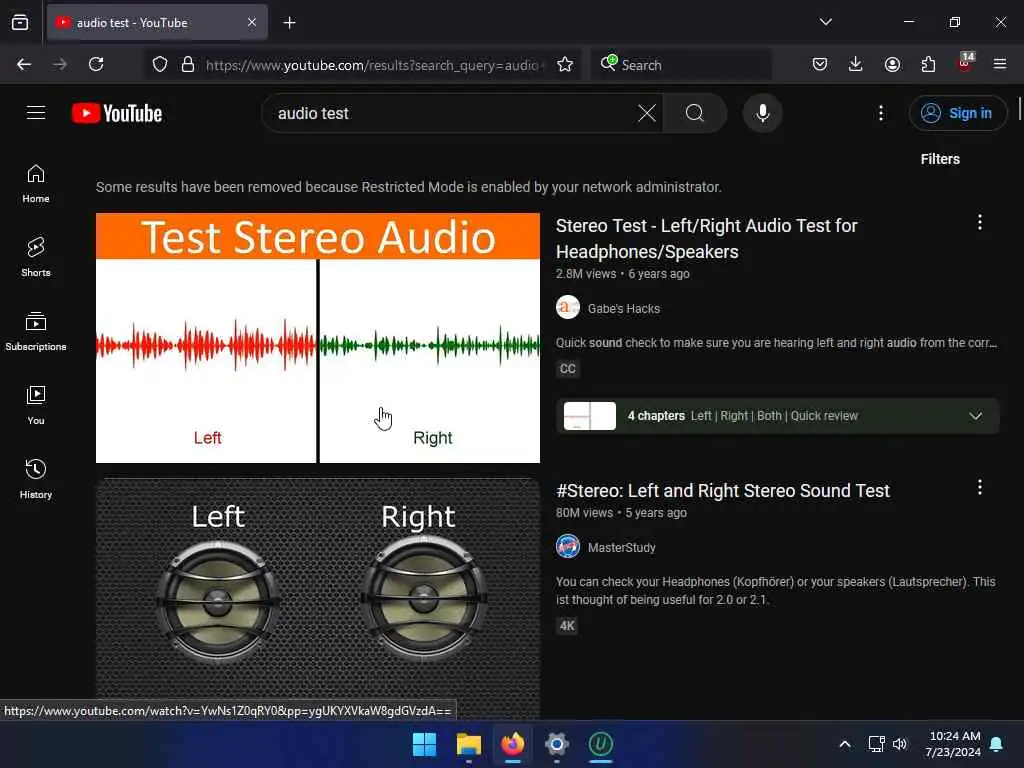Screen dimensions: 1024x768
Task: Open the Pocket save icon
Action: [820, 64]
